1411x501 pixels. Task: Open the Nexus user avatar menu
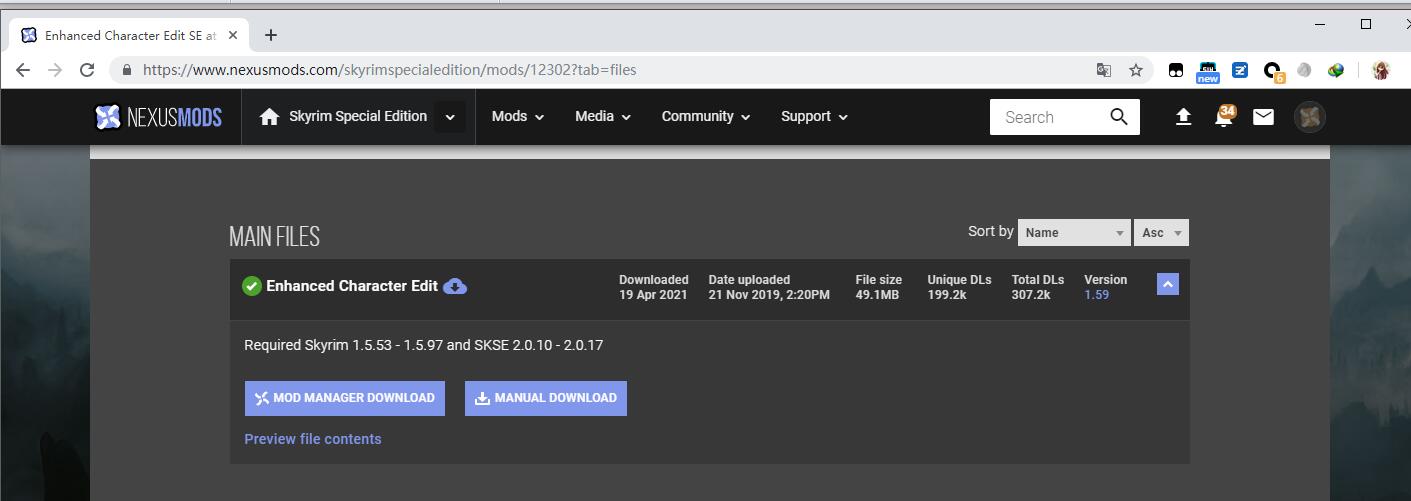1310,117
